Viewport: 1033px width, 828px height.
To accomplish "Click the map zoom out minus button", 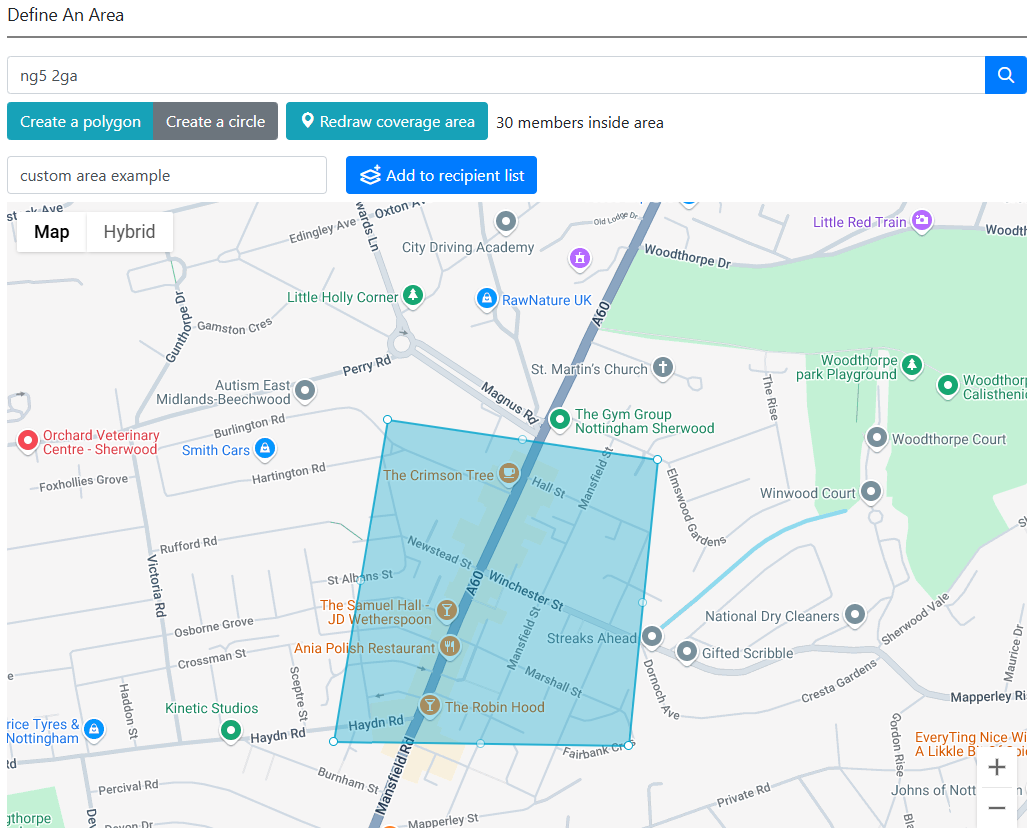I will pos(996,808).
